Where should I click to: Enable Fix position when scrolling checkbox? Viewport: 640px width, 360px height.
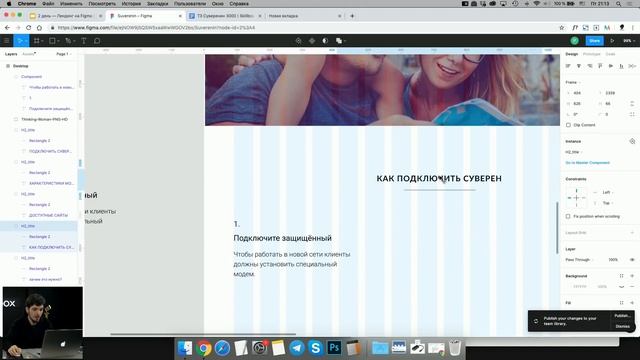pyautogui.click(x=568, y=216)
